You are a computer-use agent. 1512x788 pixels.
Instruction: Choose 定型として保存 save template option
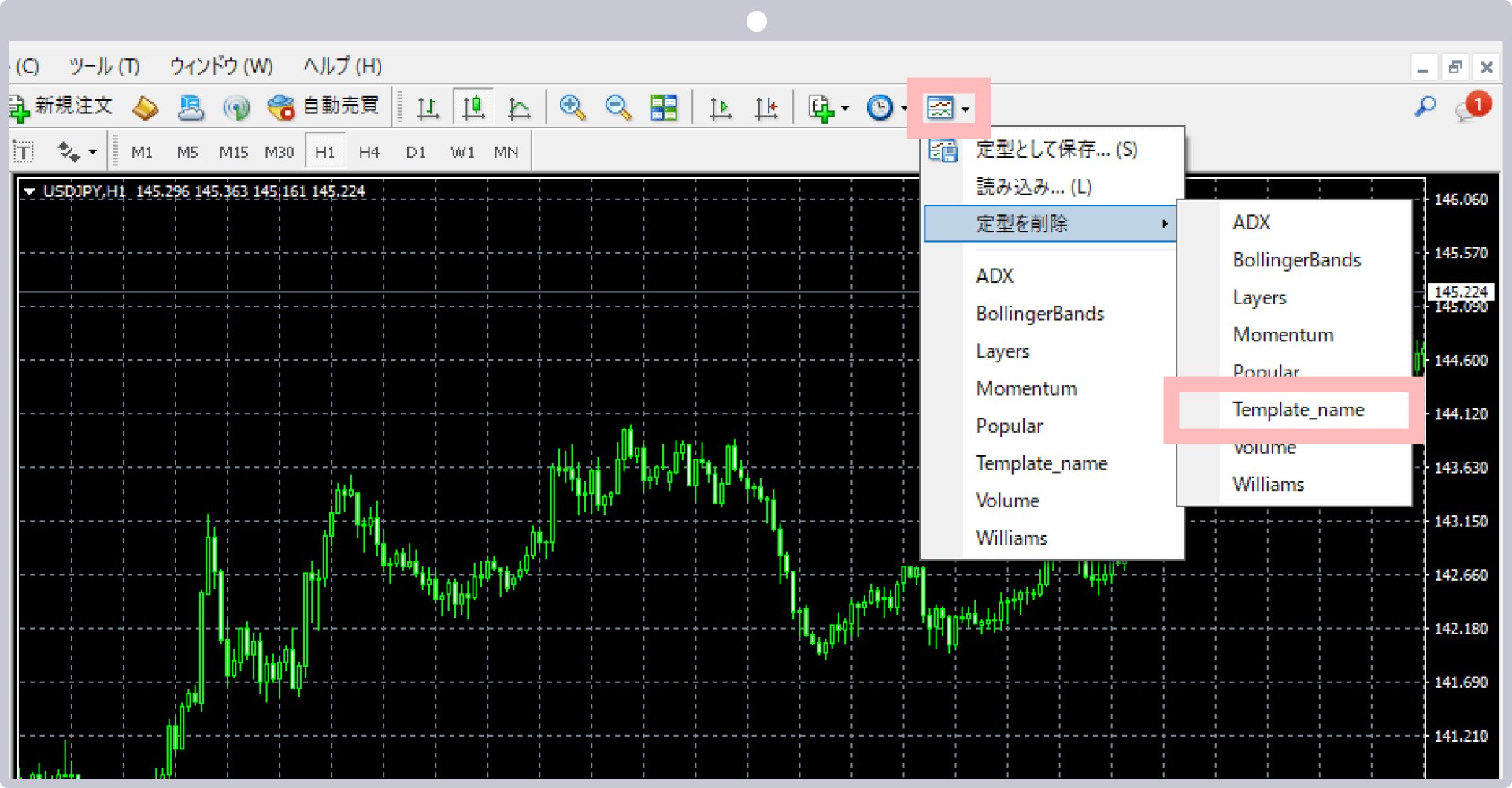(1056, 149)
